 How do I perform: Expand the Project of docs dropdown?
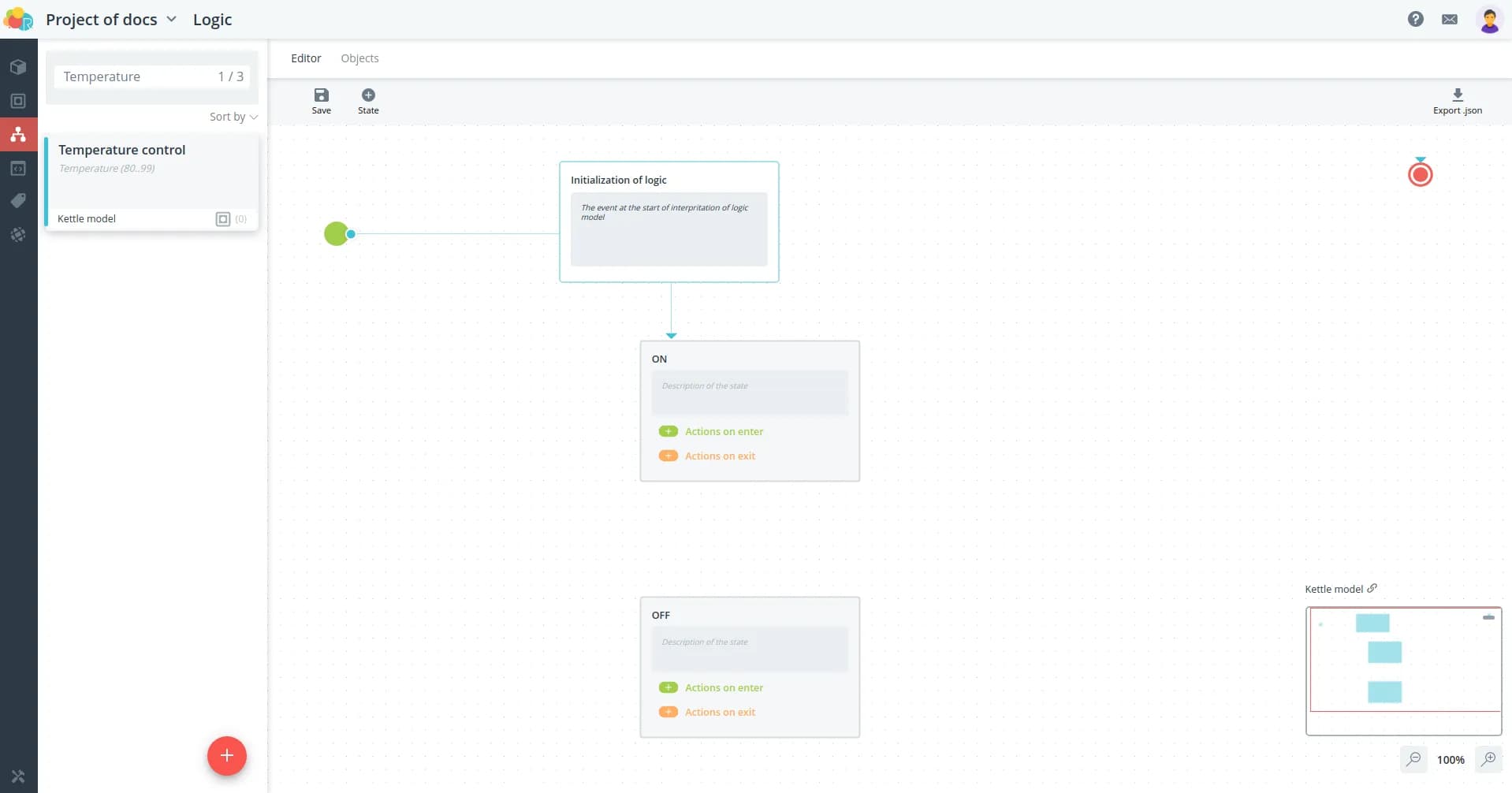[171, 19]
